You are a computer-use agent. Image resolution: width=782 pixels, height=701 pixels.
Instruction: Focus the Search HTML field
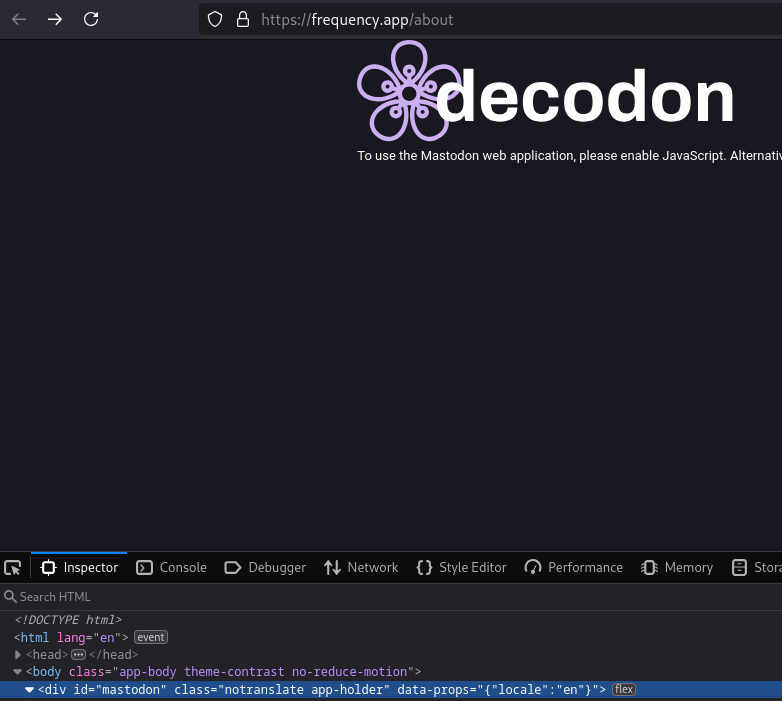point(391,597)
